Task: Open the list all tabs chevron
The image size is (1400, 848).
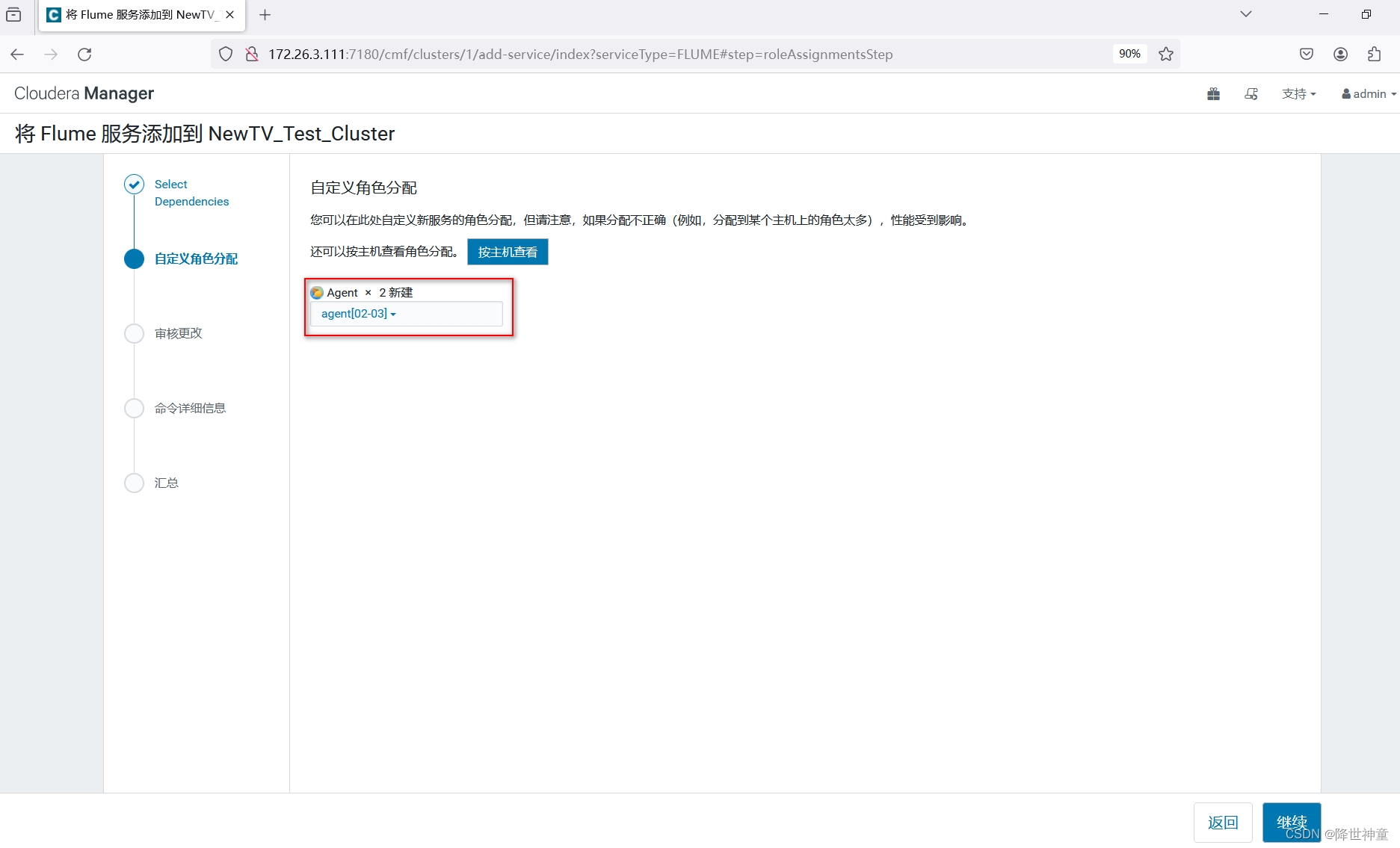Action: tap(1246, 14)
